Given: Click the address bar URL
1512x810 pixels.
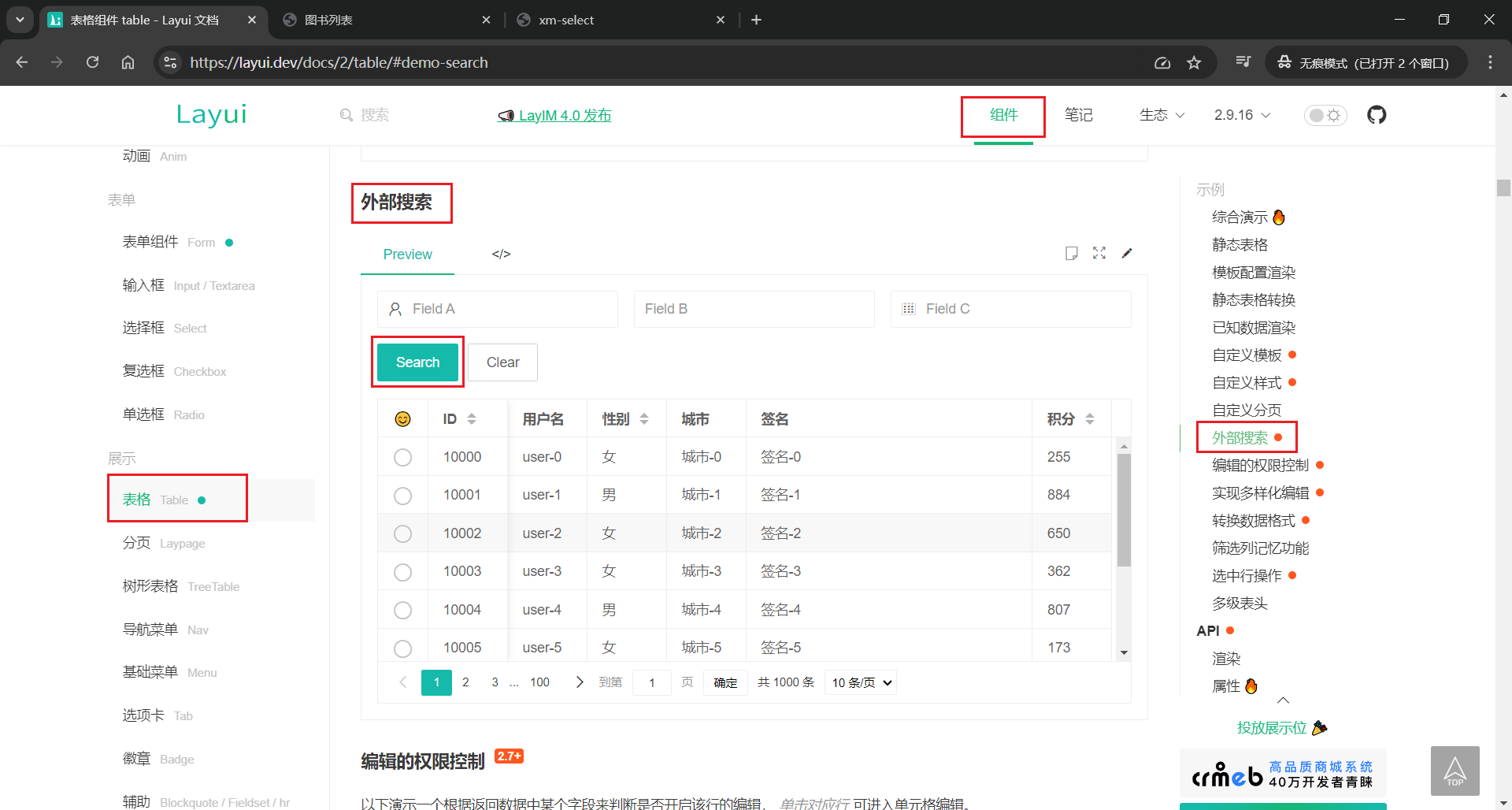Looking at the screenshot, I should click(x=339, y=62).
